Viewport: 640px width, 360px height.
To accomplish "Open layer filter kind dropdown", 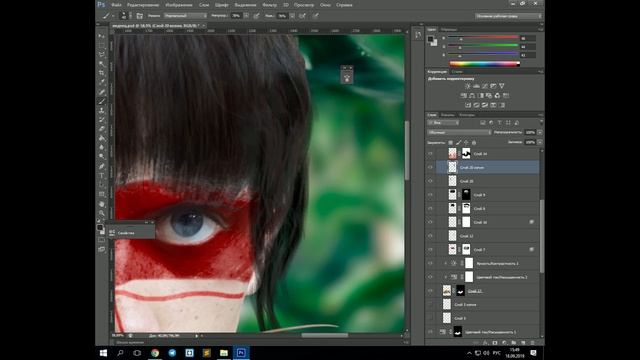I will point(443,122).
